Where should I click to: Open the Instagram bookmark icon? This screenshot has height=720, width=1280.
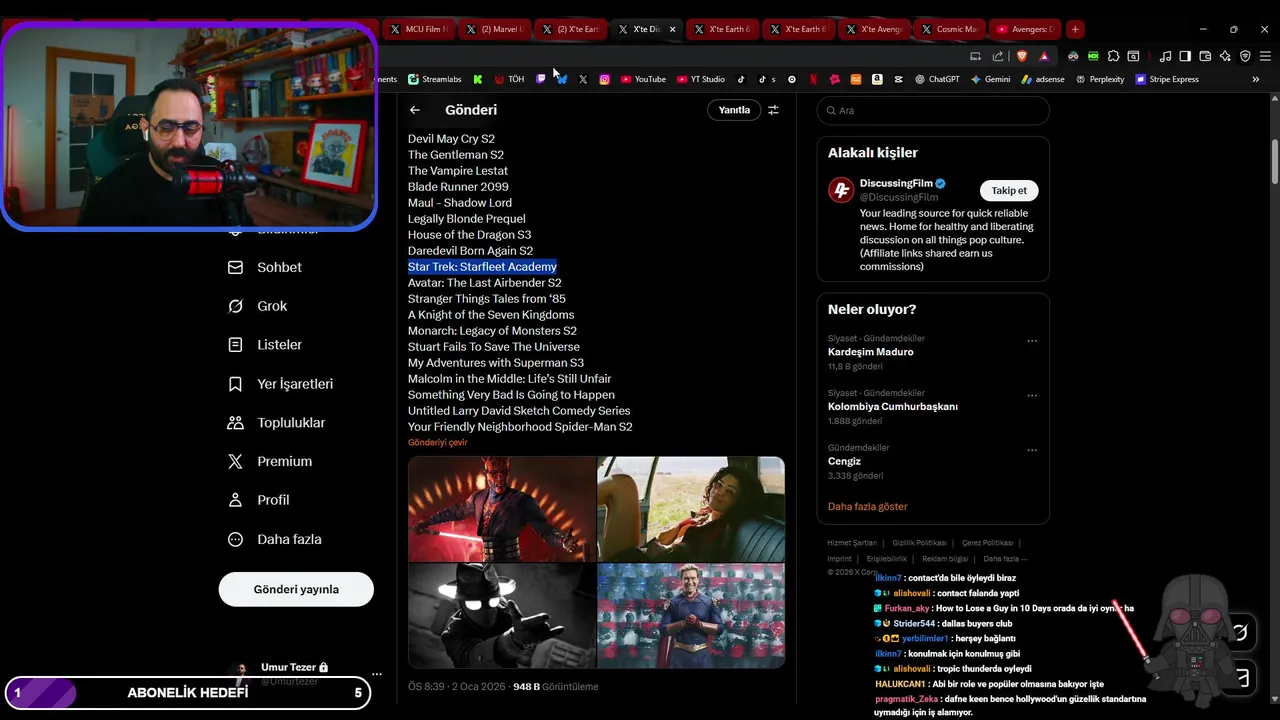point(604,79)
